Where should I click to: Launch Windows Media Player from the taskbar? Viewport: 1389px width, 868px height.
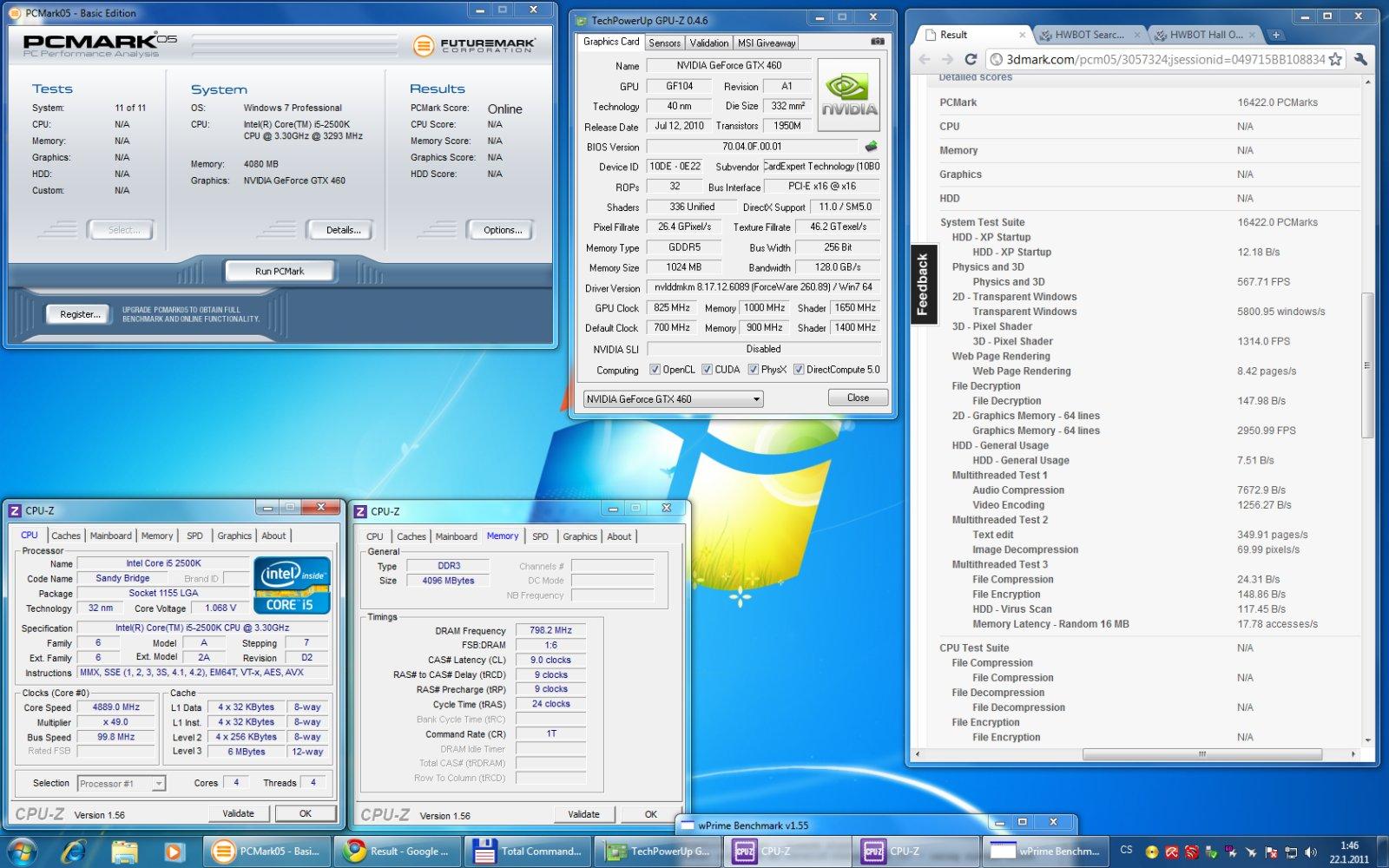coord(174,852)
